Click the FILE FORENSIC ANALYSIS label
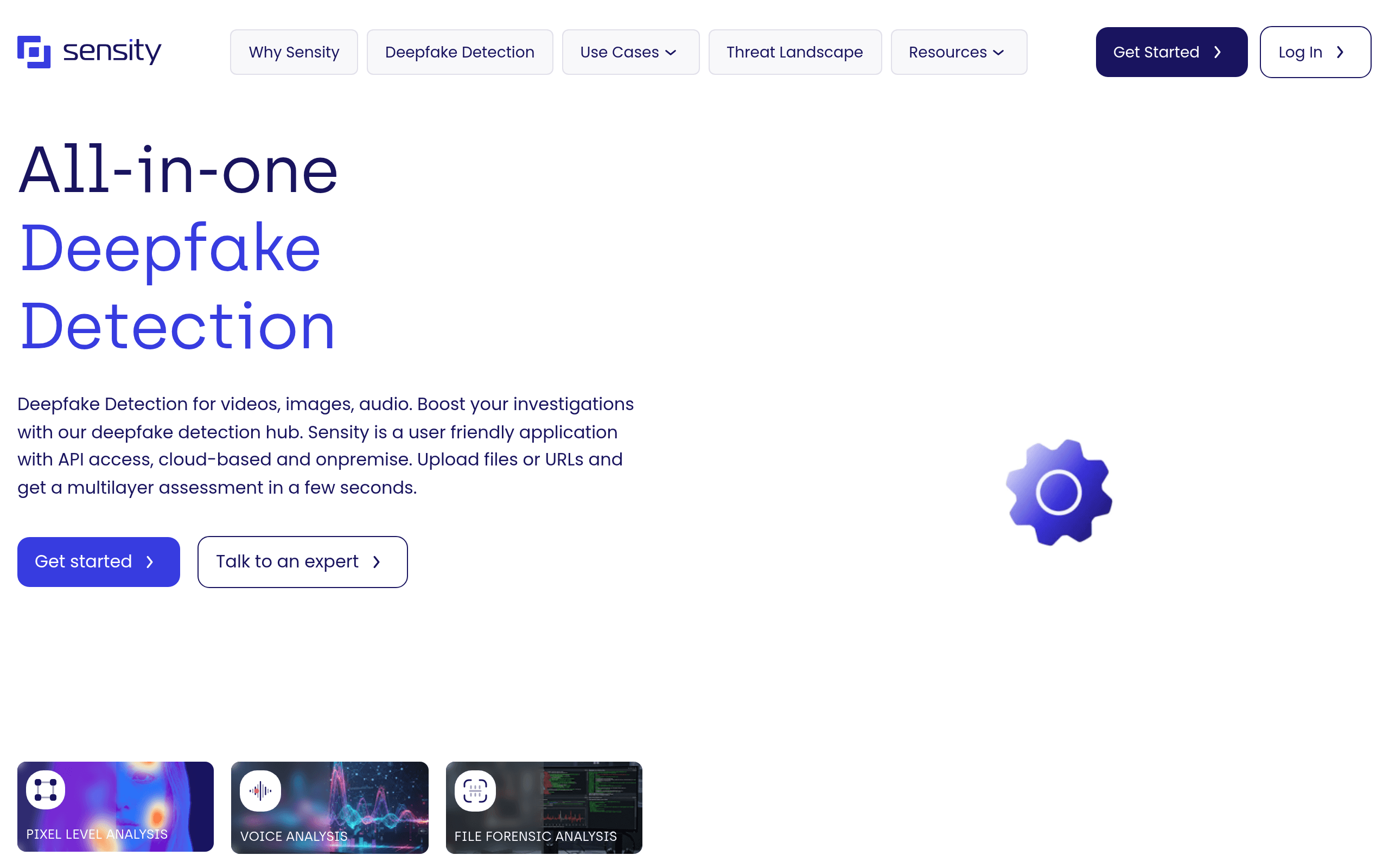Image resolution: width=1389 pixels, height=868 pixels. [x=536, y=837]
